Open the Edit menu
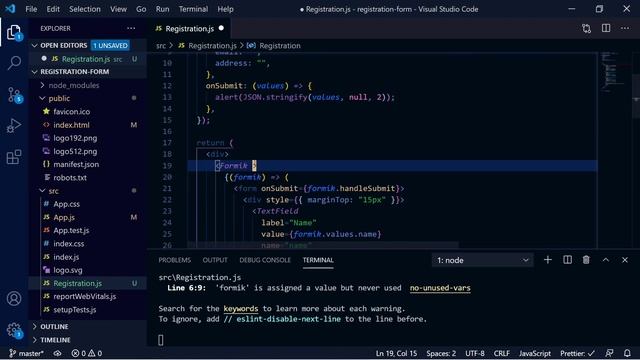Screen dimensions: 640x360 tap(53, 9)
